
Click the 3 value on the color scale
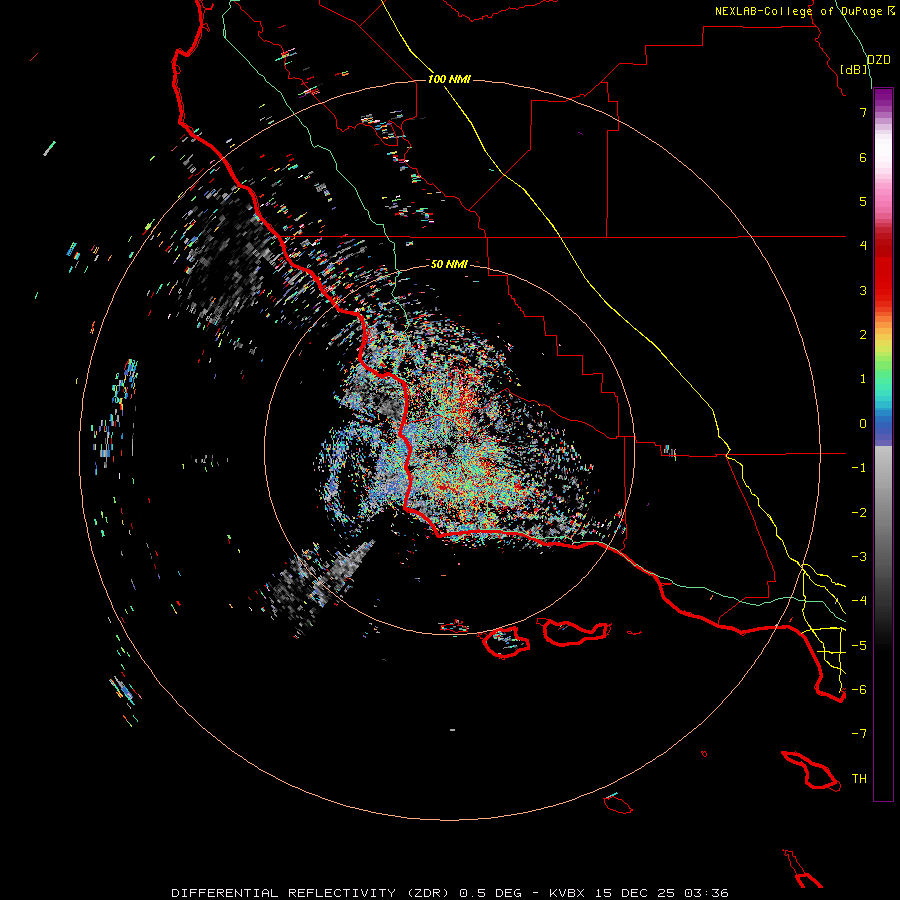[863, 290]
